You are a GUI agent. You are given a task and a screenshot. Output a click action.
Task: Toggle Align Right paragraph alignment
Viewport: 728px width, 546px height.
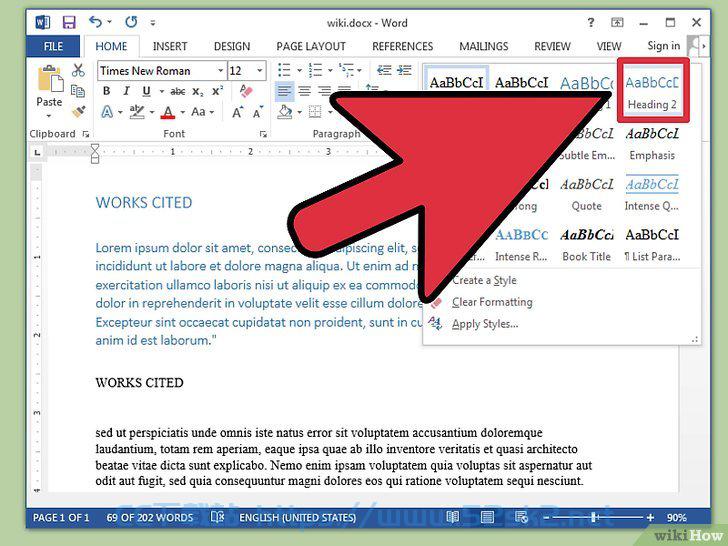(x=325, y=91)
